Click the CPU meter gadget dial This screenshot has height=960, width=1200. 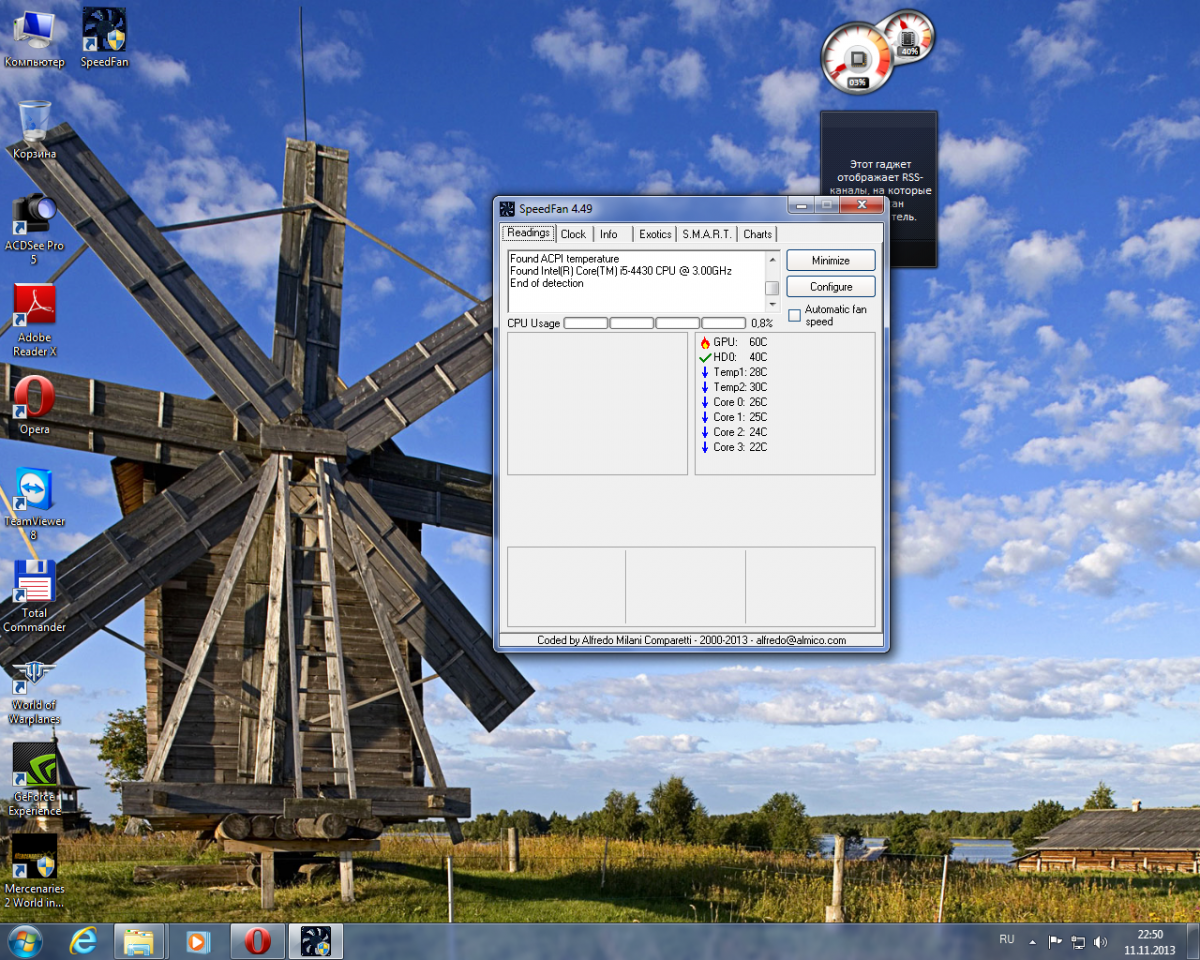[857, 58]
